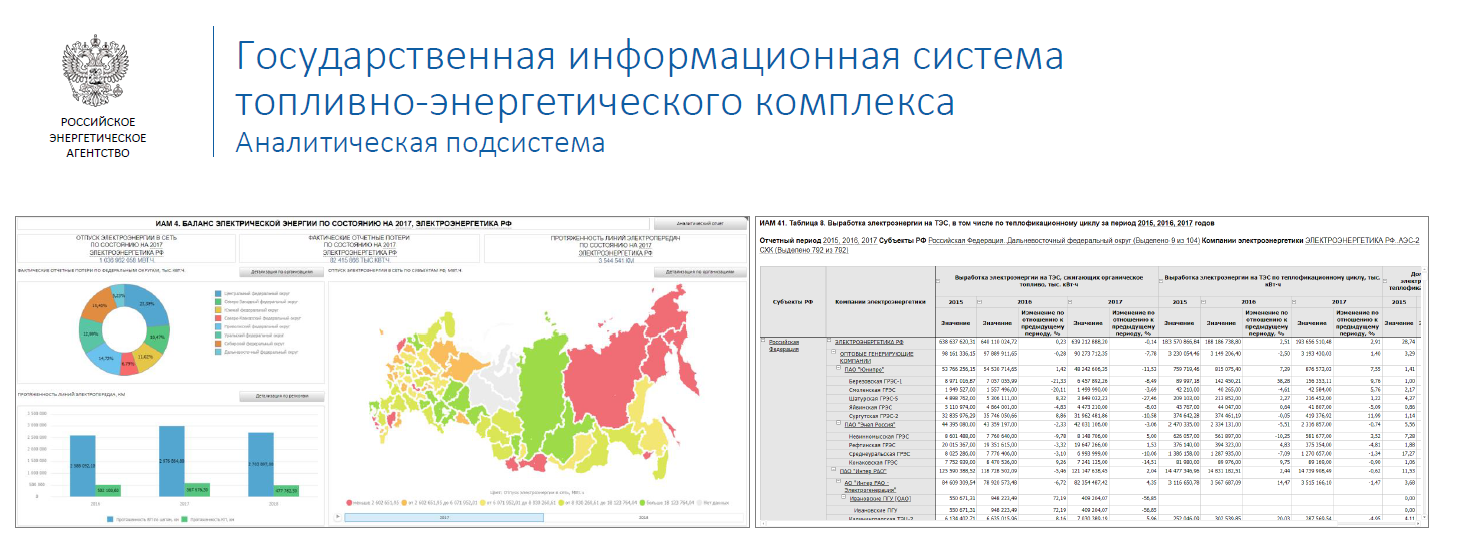Viewport: 1459px width, 547px height.
Task: Click Детализация по организациям above the donut chart
Action: pos(281,271)
